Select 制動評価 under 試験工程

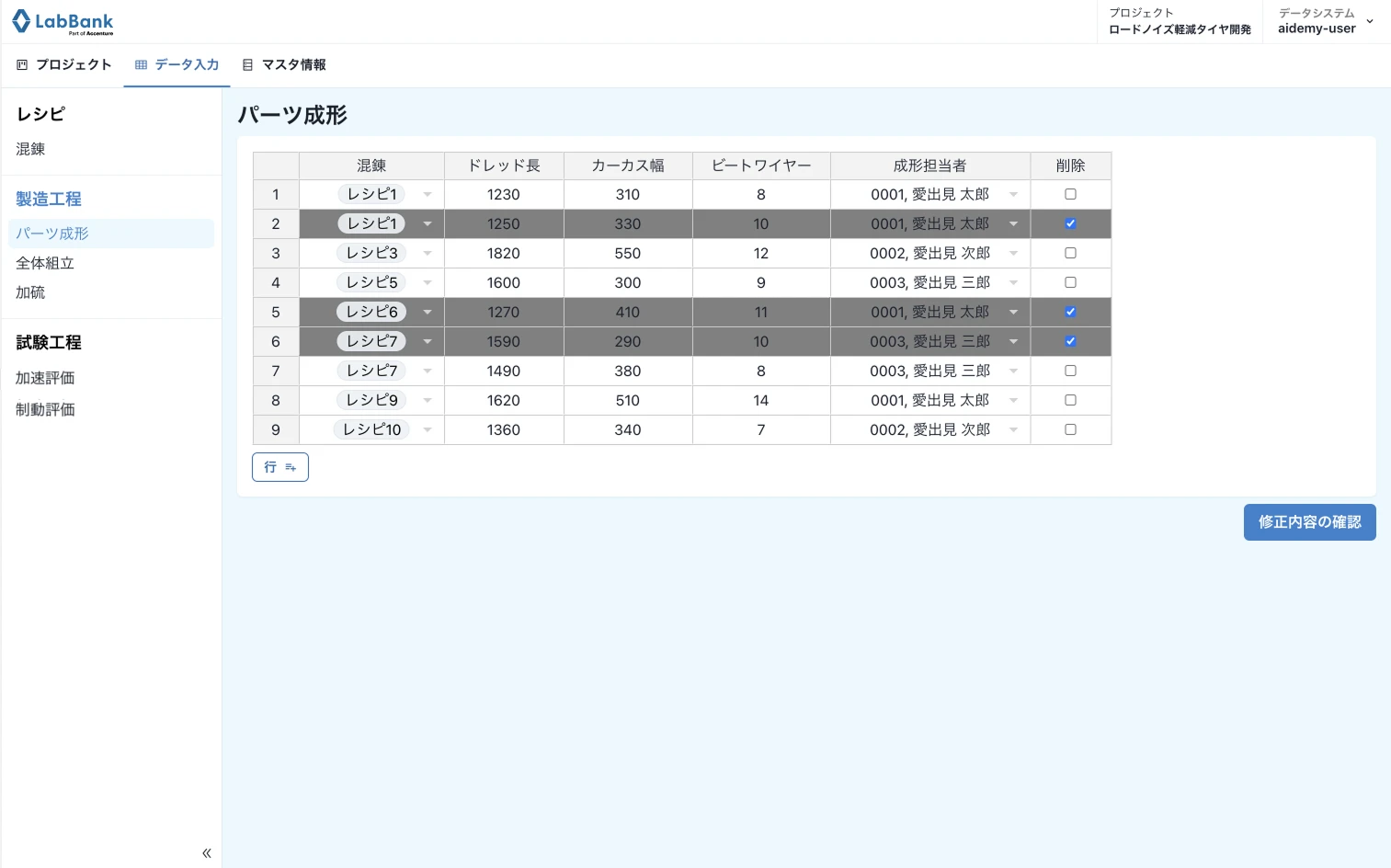tap(45, 409)
